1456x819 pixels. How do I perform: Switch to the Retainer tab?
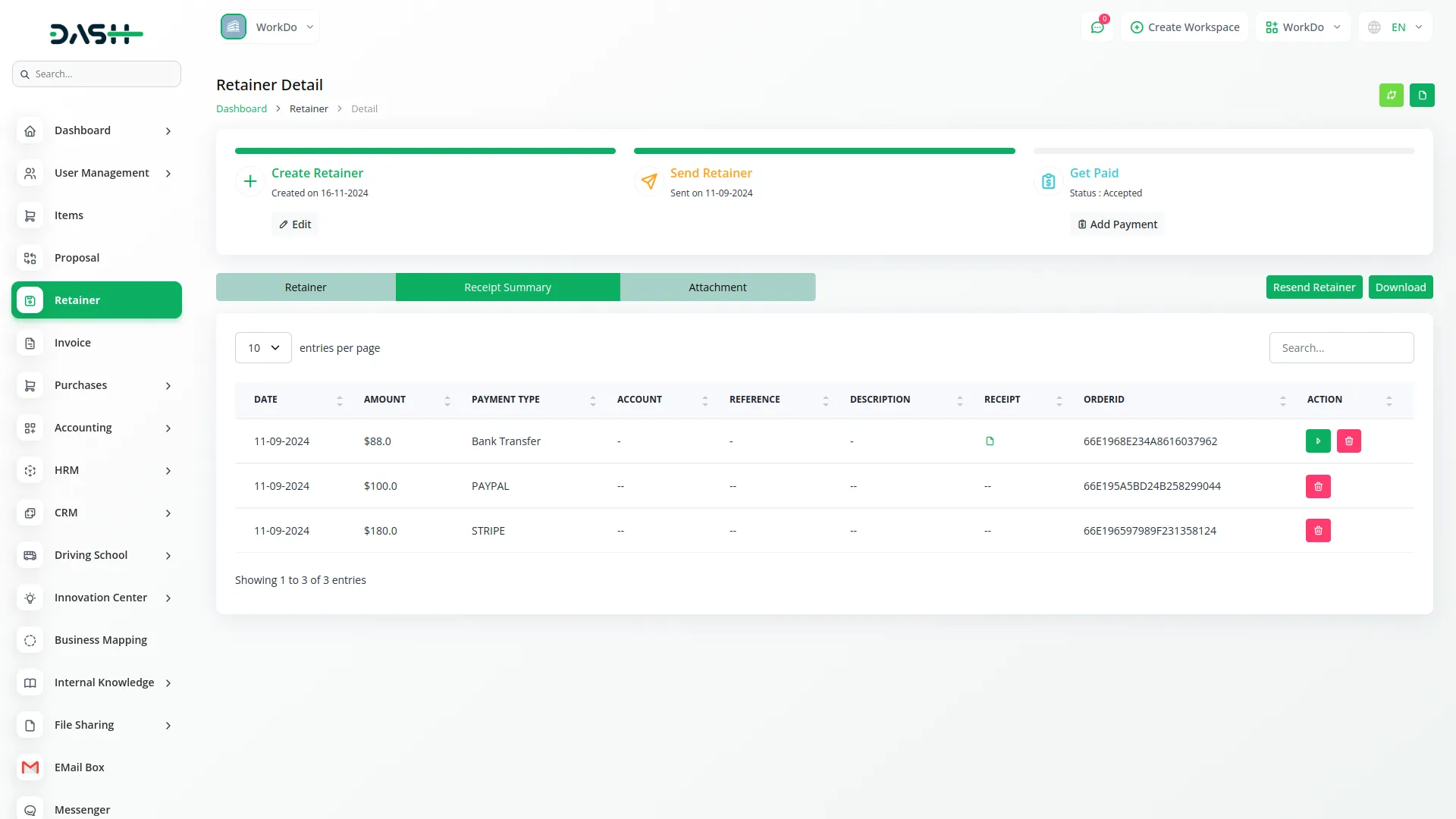(x=306, y=287)
